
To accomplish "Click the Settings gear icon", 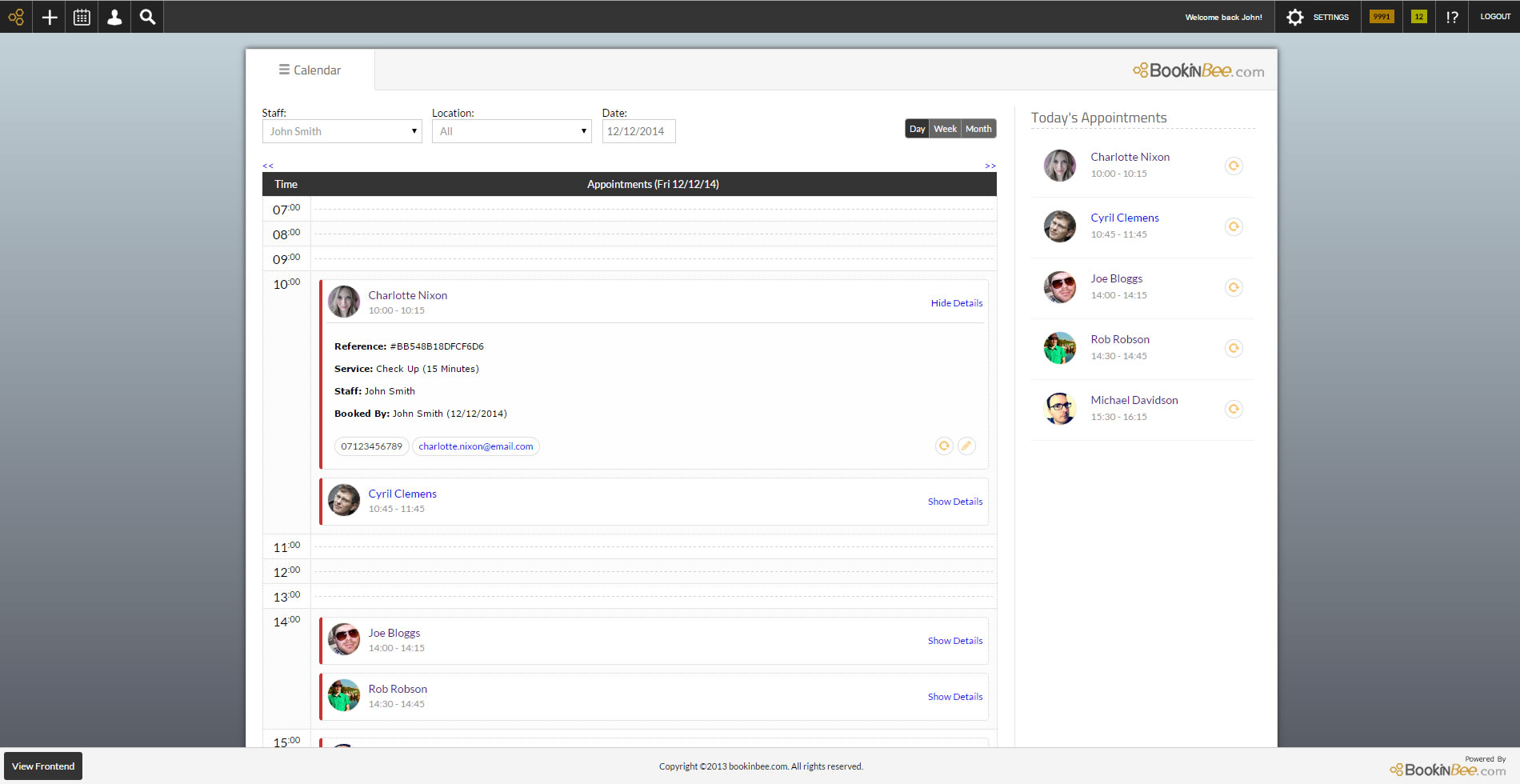I will click(x=1294, y=17).
